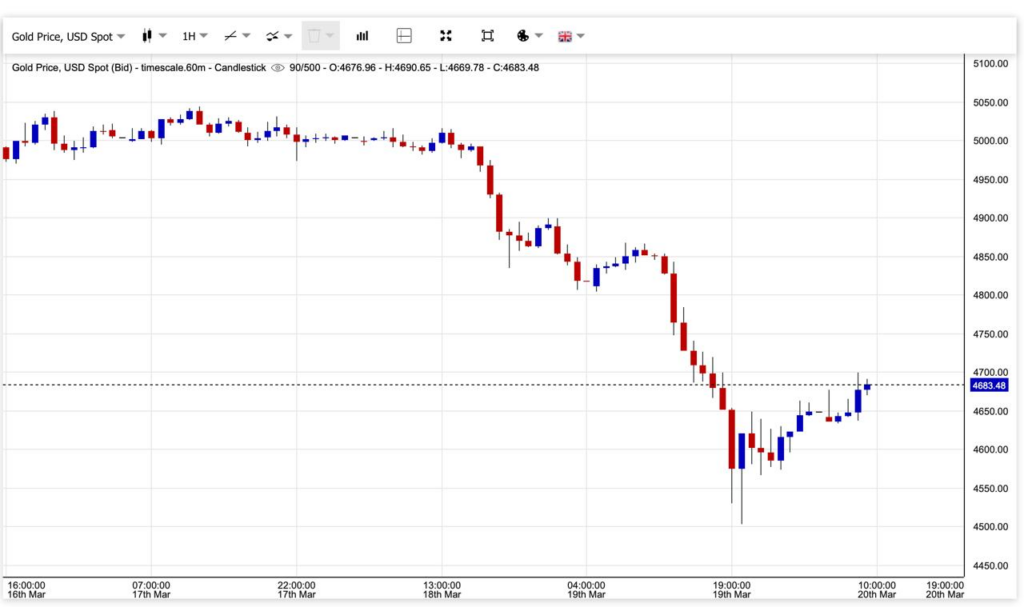This screenshot has width=1024, height=607.
Task: Click the 4683.48 current price label
Action: tap(988, 385)
